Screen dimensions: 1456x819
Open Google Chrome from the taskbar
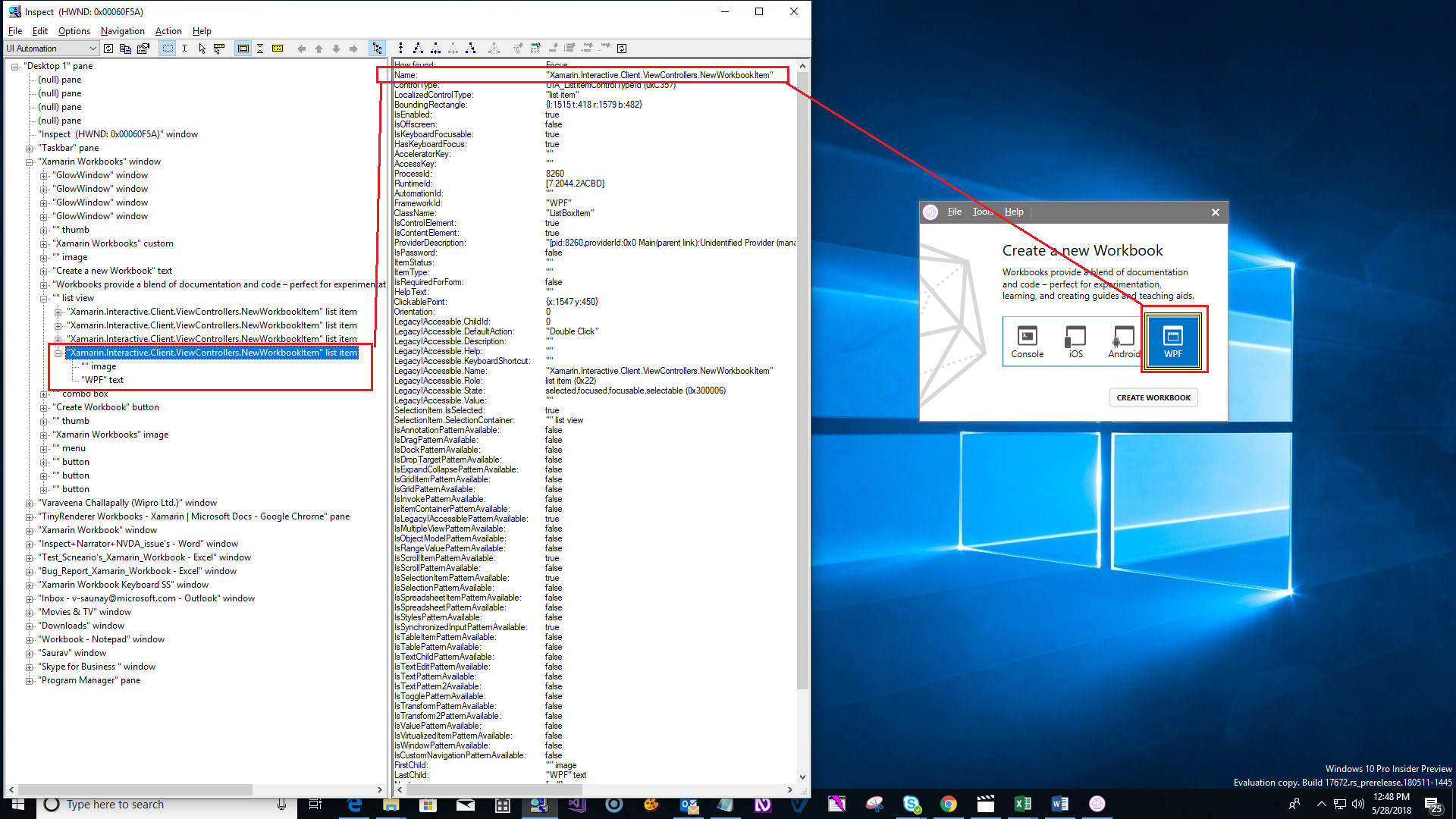(x=948, y=804)
